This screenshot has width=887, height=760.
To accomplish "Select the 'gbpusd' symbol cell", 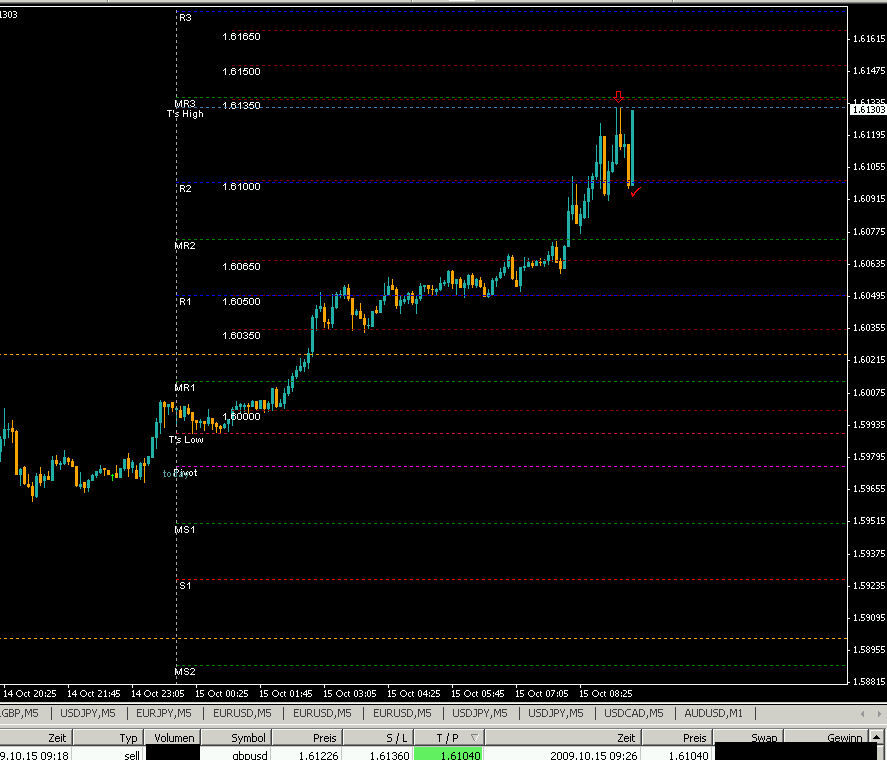I will tap(236, 755).
